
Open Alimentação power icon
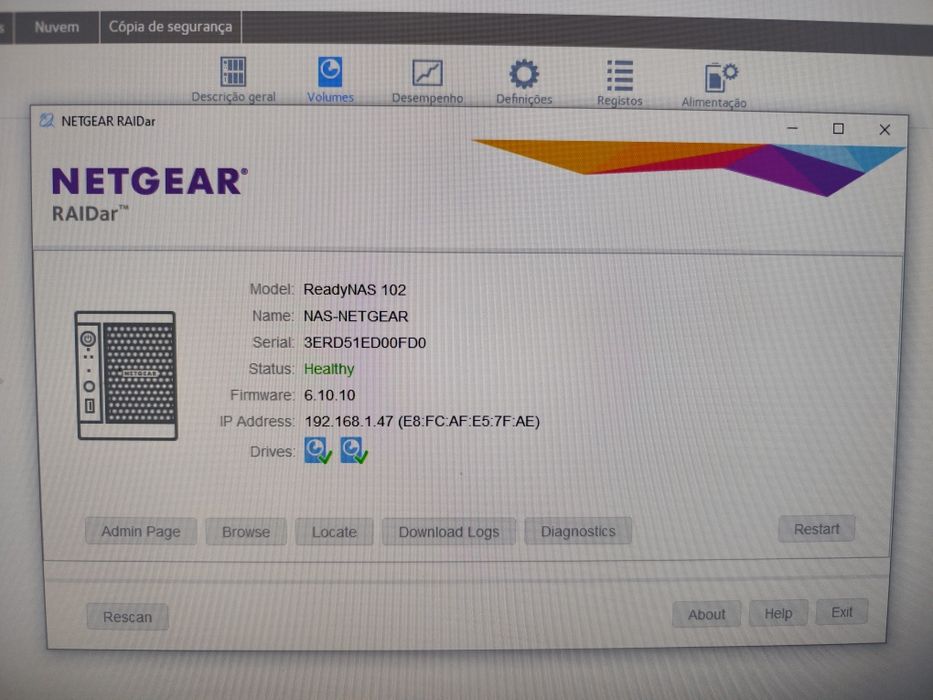tap(714, 85)
